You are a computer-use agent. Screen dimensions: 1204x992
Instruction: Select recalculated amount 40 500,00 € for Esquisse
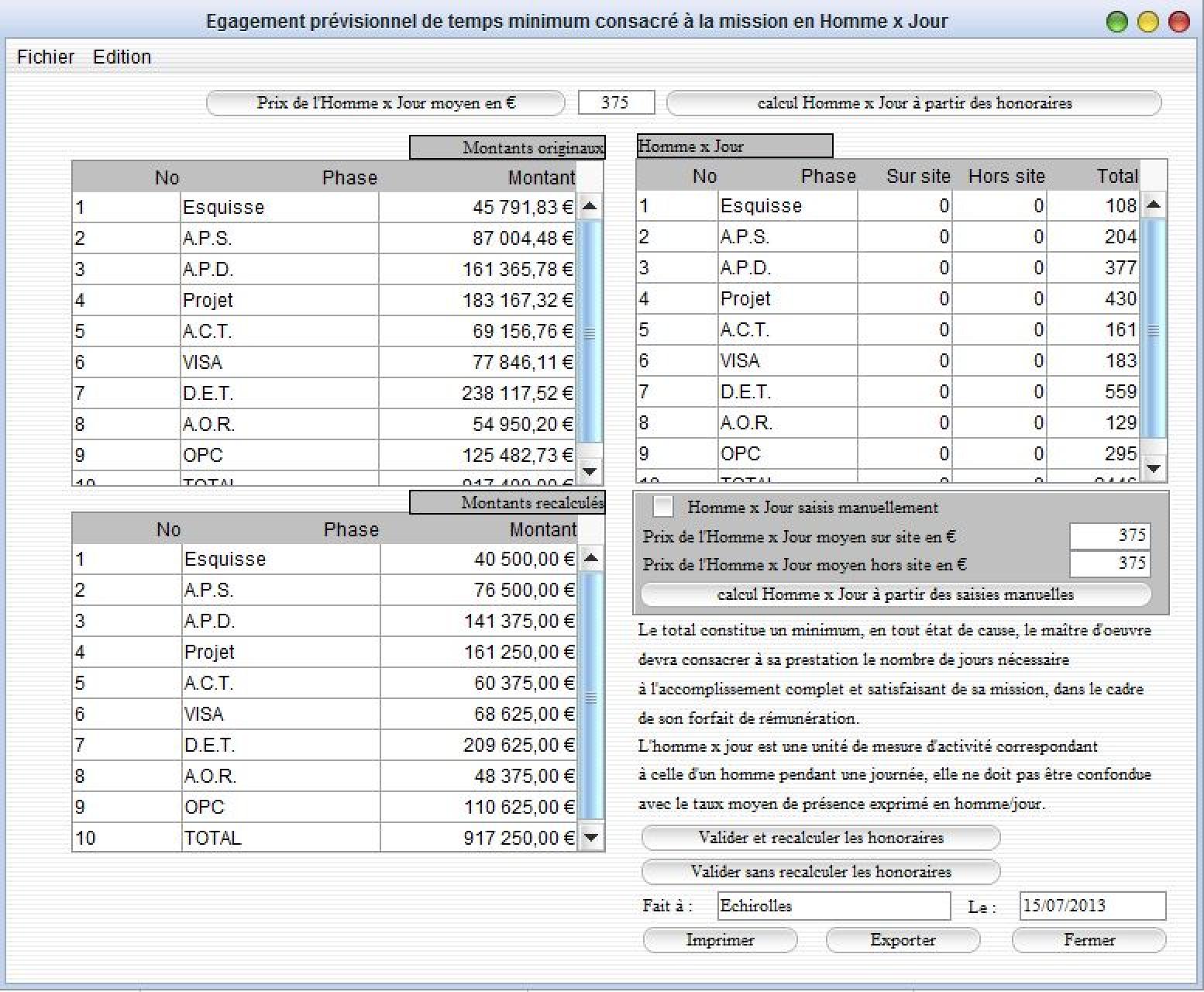(480, 559)
